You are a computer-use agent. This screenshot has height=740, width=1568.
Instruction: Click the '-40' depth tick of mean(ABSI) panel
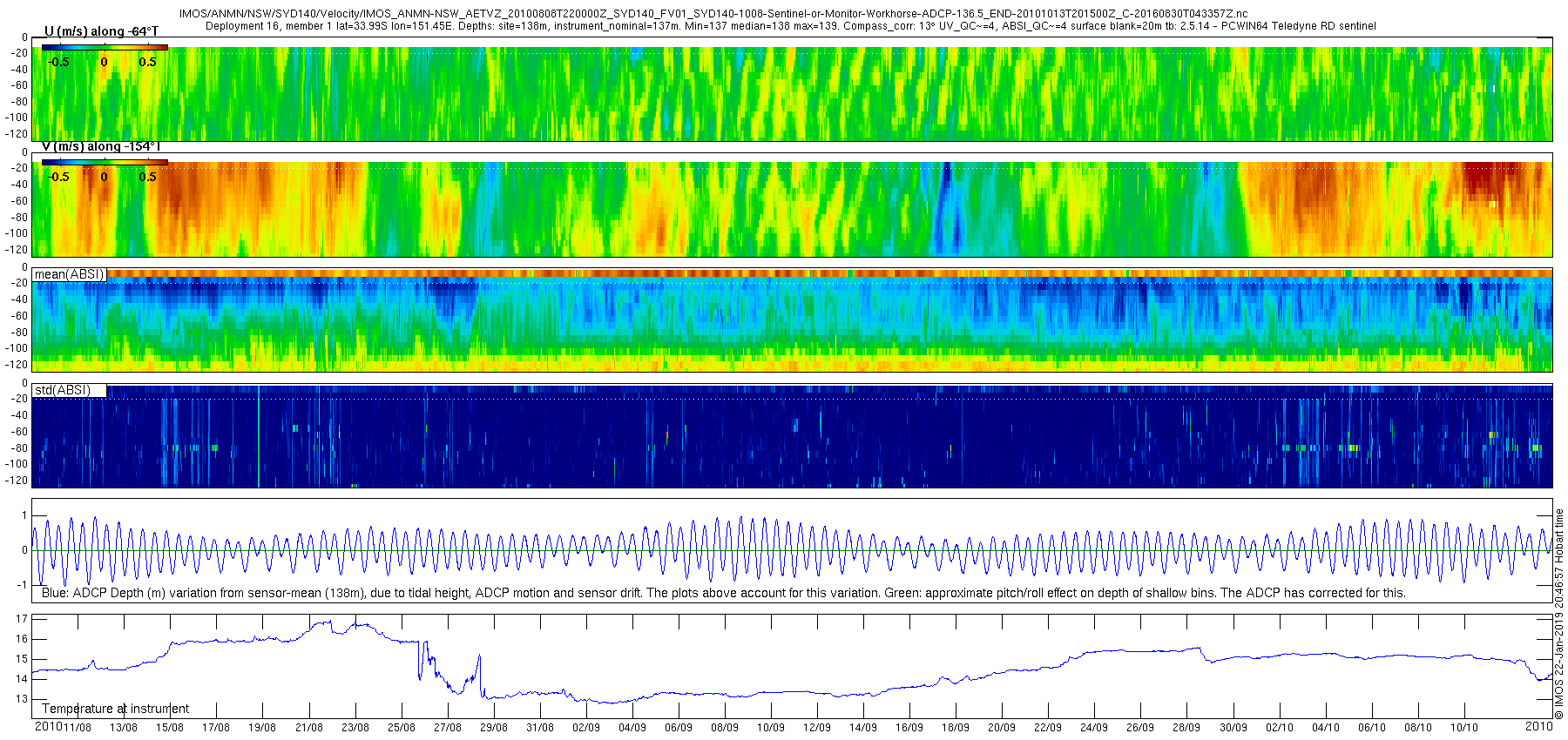point(18,299)
